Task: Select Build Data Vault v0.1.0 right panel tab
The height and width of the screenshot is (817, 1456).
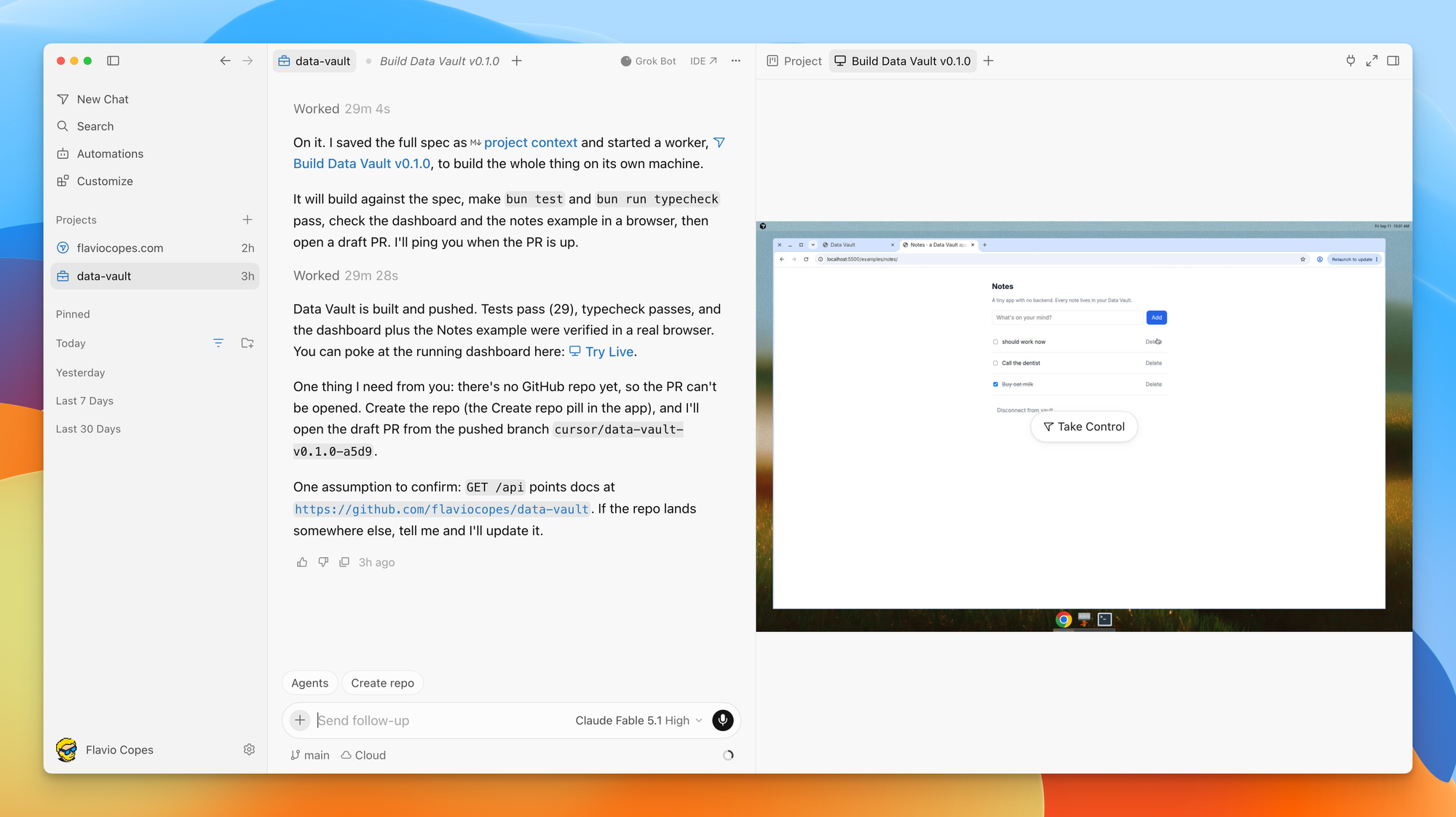Action: click(903, 61)
